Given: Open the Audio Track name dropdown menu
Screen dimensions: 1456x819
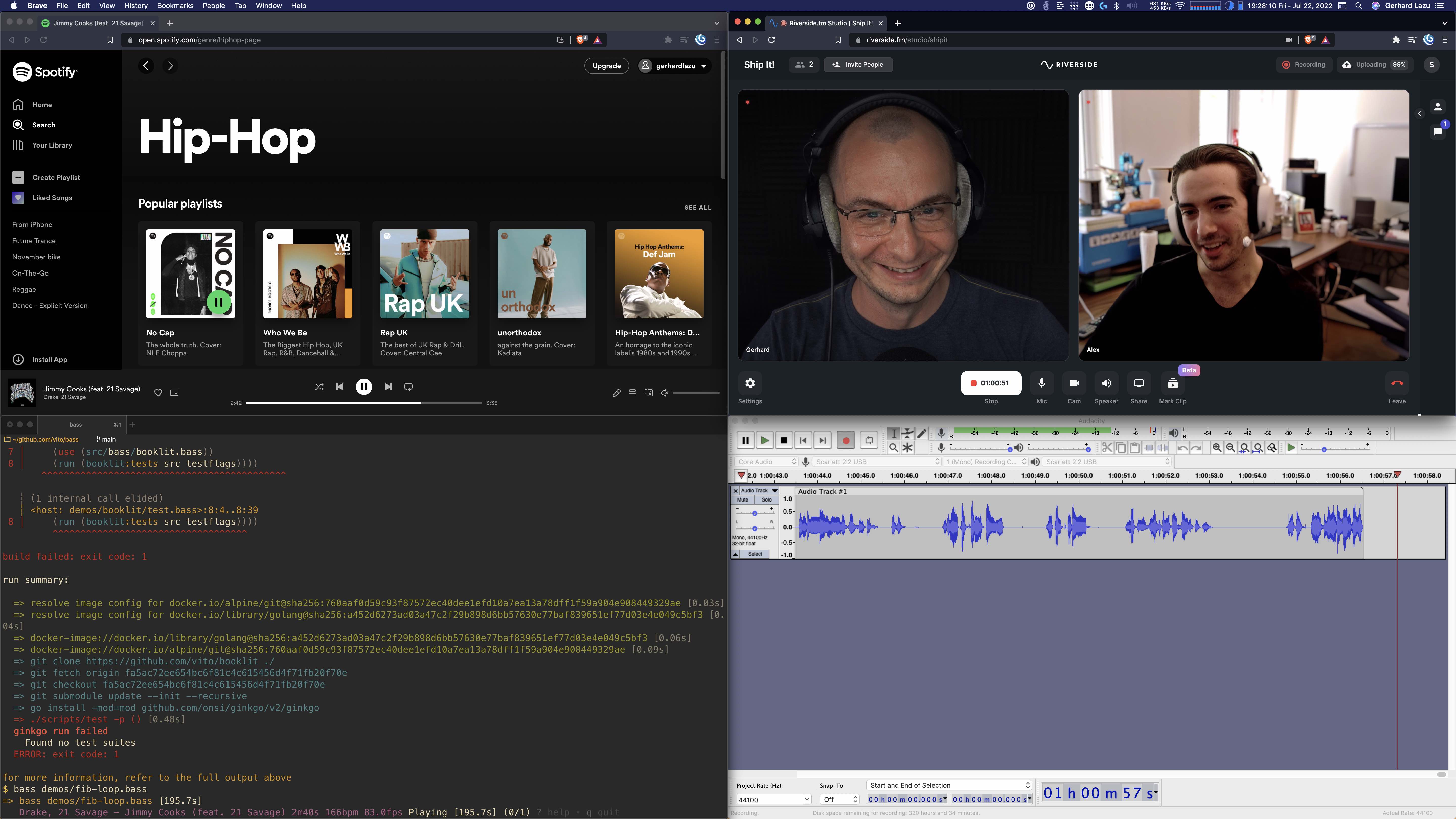Looking at the screenshot, I should [x=759, y=491].
